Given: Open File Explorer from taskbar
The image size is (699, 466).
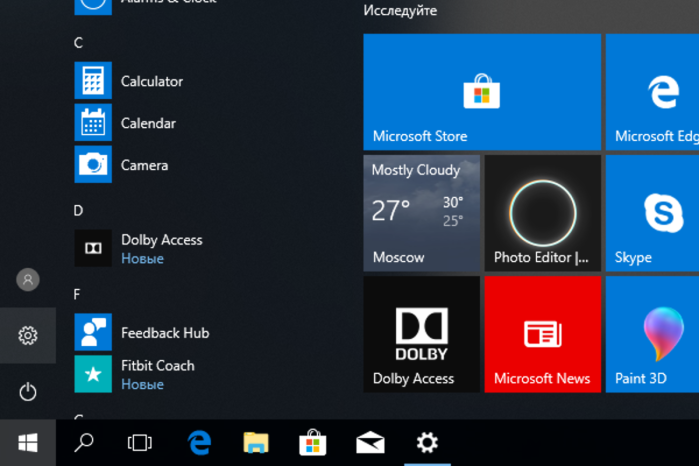Looking at the screenshot, I should 256,443.
